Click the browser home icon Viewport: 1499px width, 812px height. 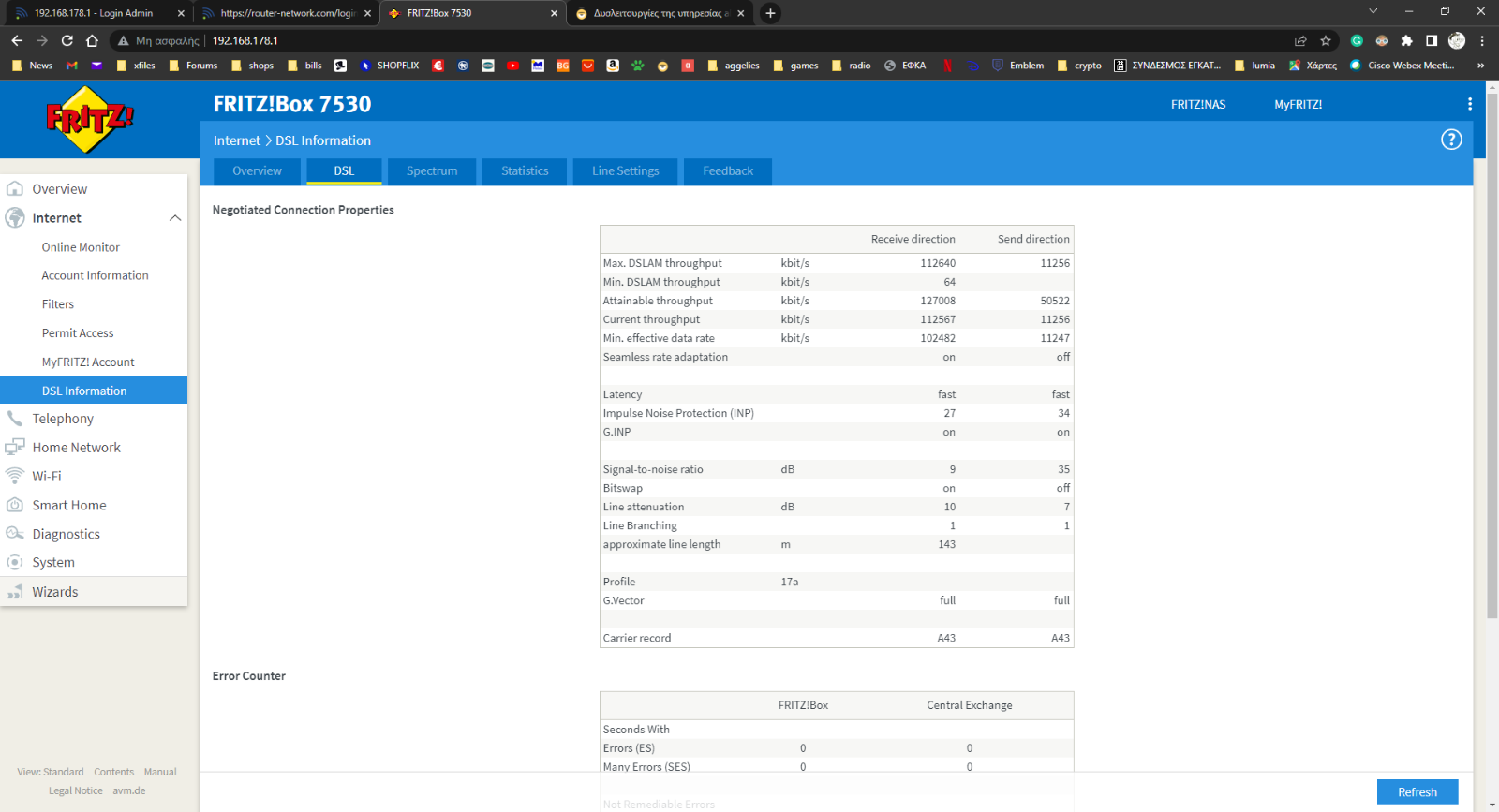pyautogui.click(x=92, y=40)
